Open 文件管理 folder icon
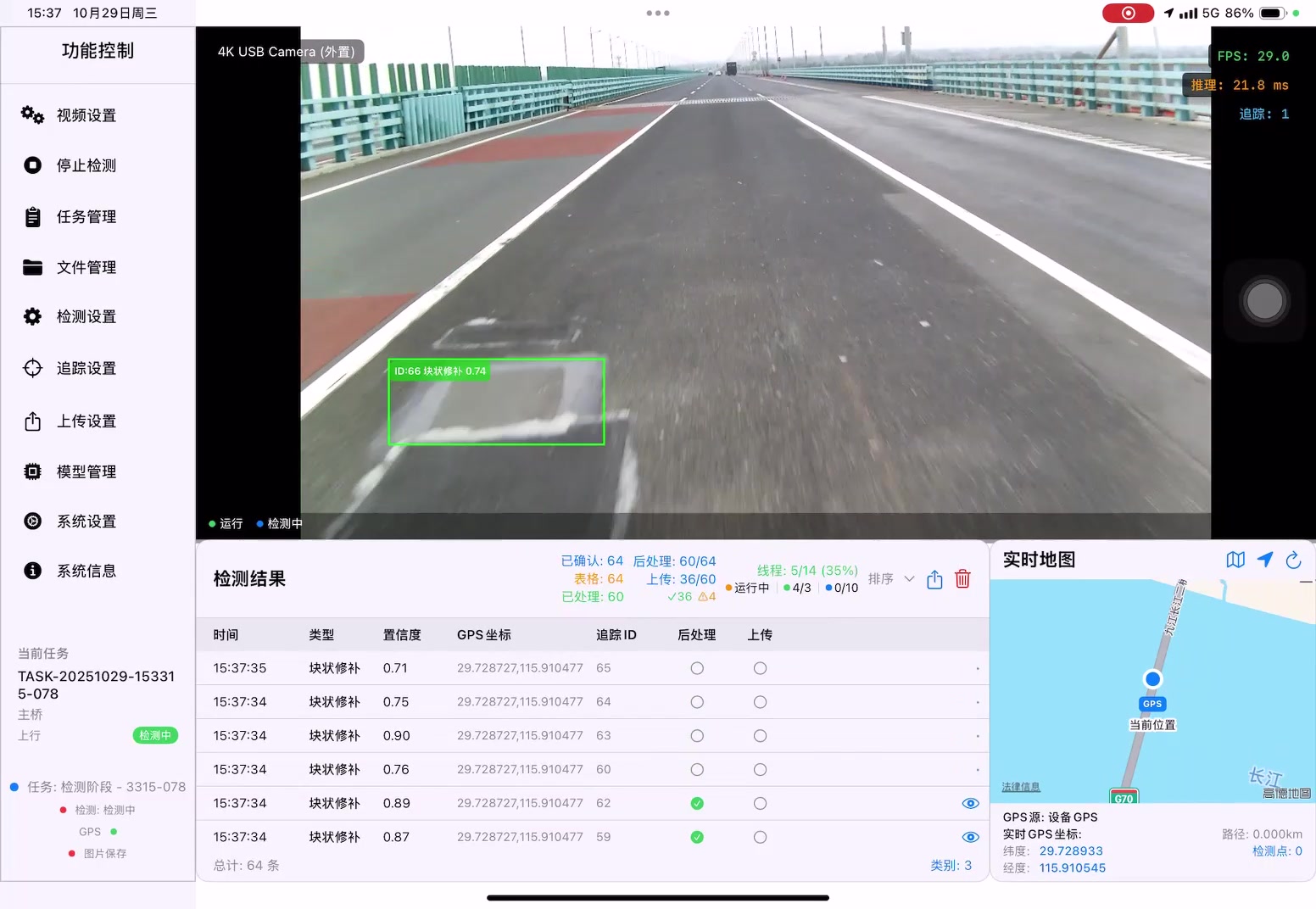 32,267
